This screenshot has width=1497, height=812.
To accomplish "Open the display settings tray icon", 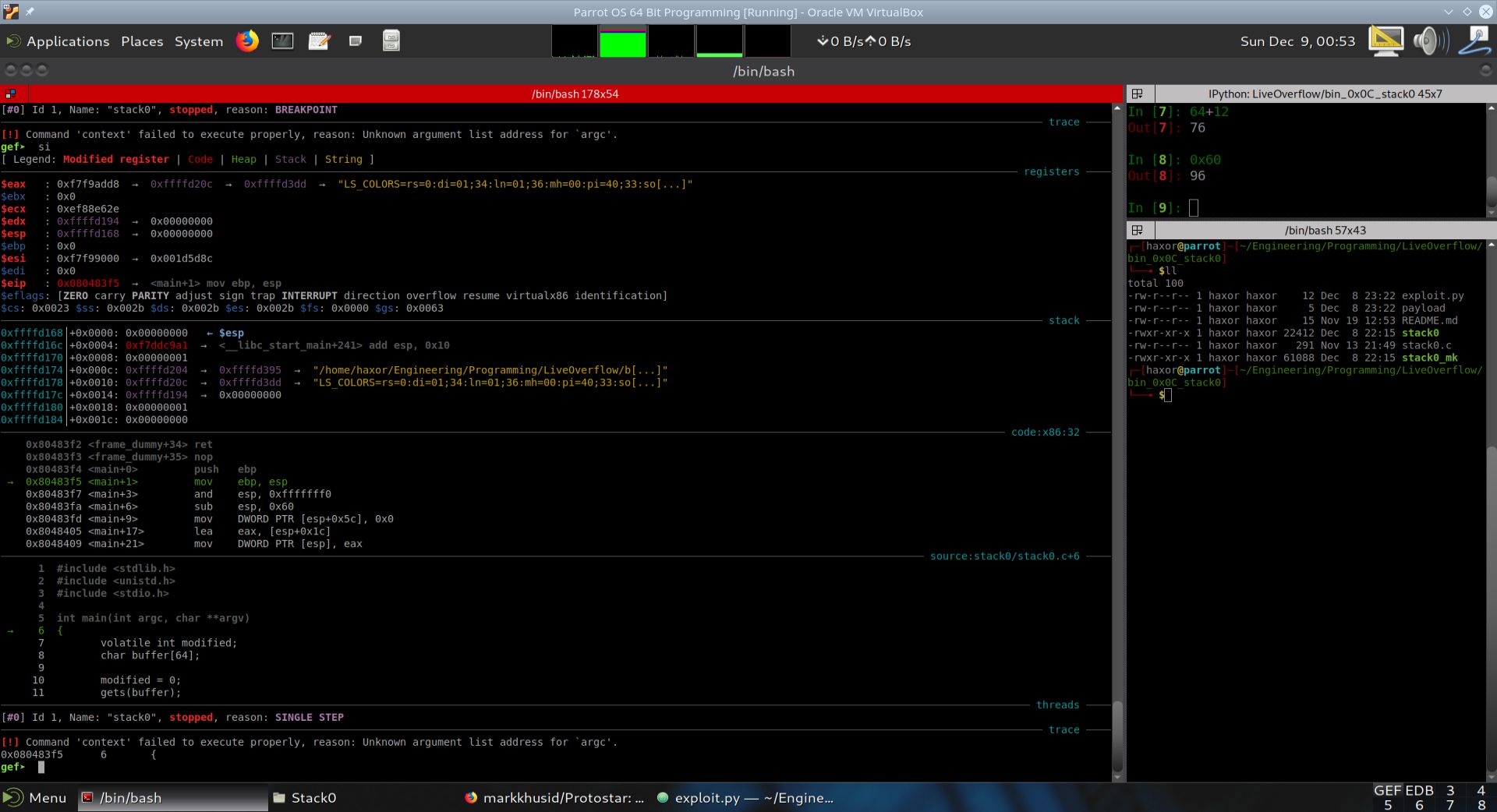I will tap(1386, 41).
